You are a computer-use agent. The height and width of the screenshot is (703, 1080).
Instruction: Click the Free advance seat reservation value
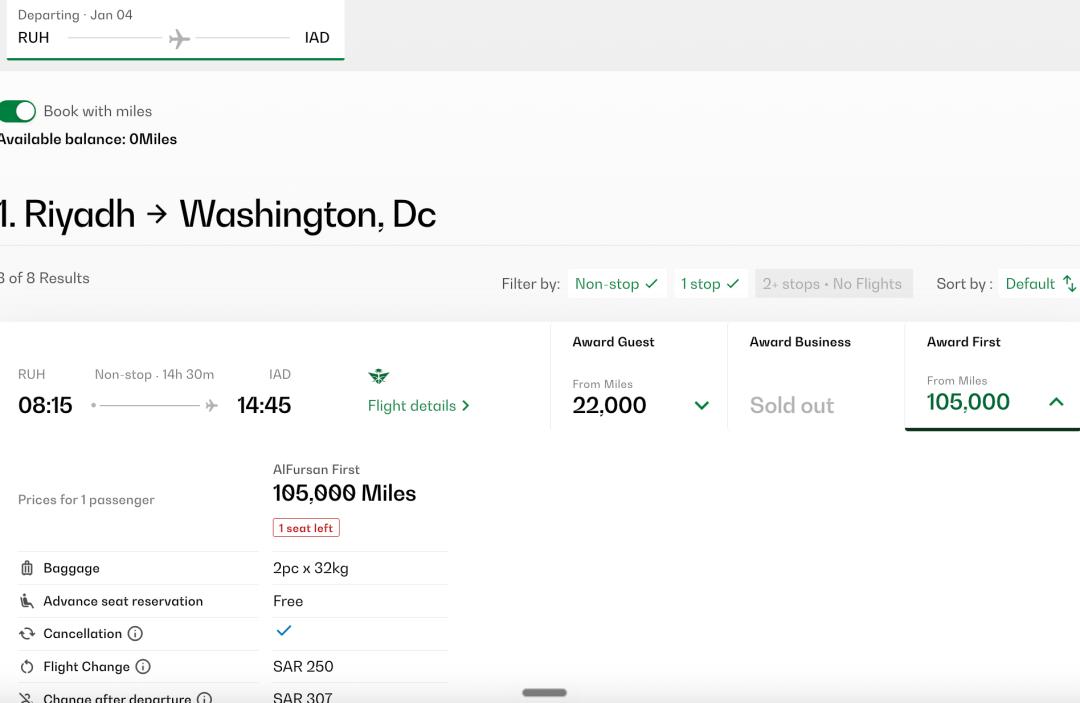288,601
